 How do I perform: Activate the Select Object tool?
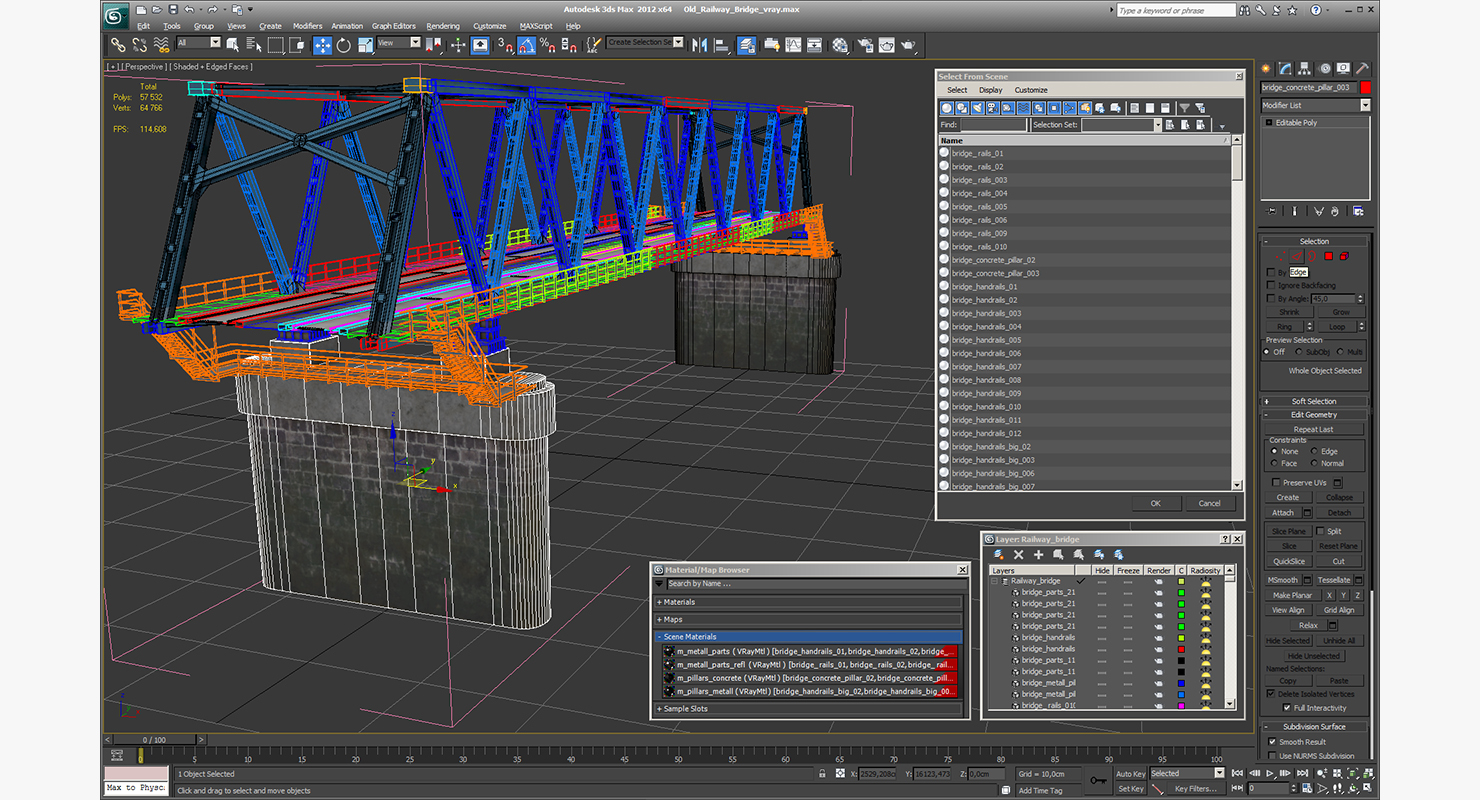(x=233, y=45)
